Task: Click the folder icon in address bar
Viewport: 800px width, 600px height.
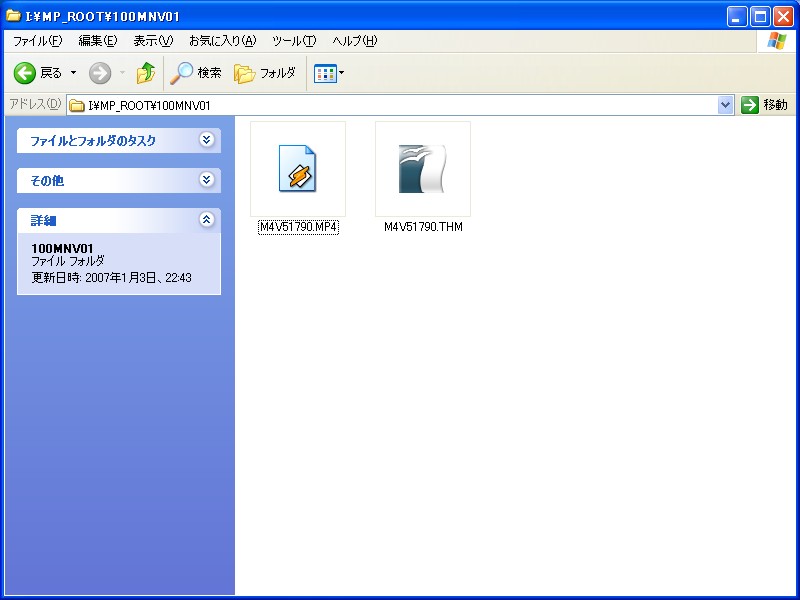Action: (77, 106)
